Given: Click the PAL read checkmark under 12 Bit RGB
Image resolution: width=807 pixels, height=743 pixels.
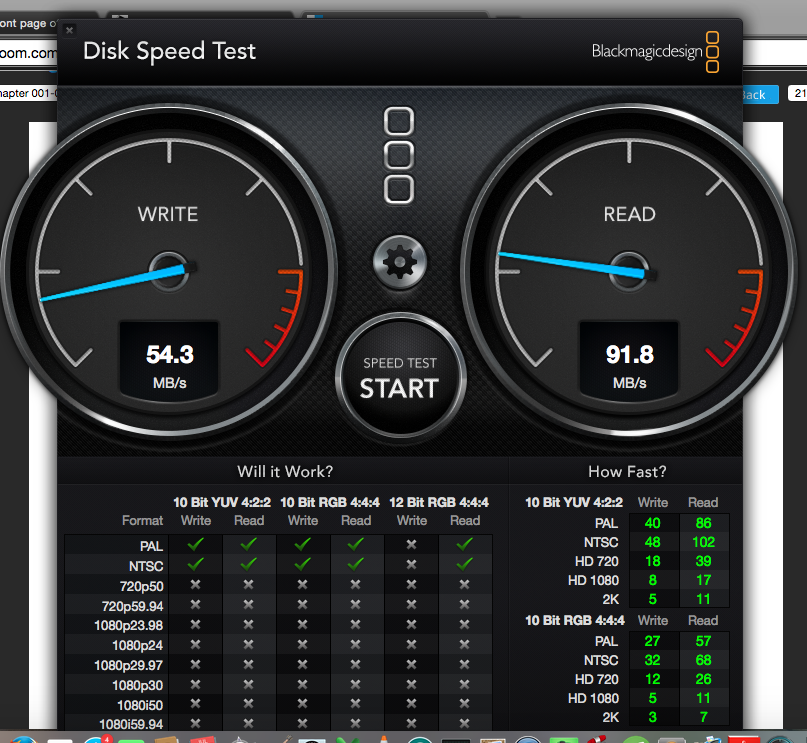Looking at the screenshot, I should pos(465,544).
